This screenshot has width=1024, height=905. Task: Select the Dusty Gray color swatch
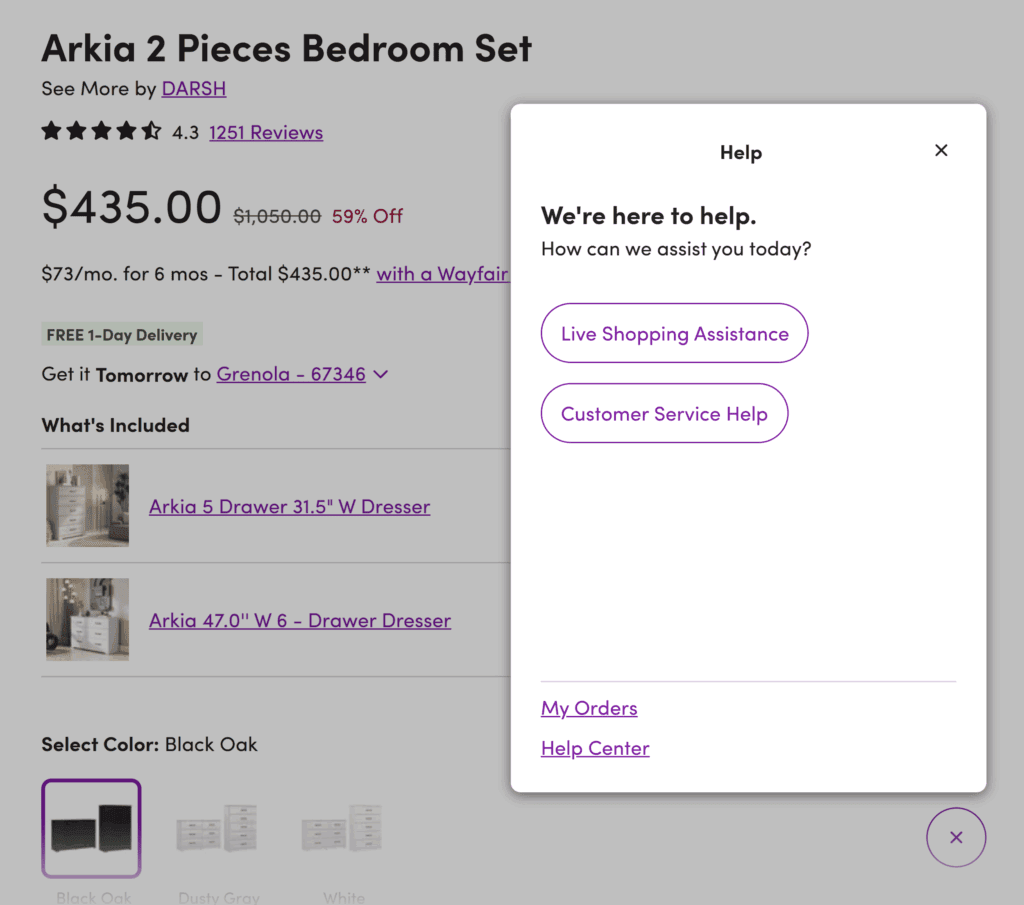tap(217, 828)
